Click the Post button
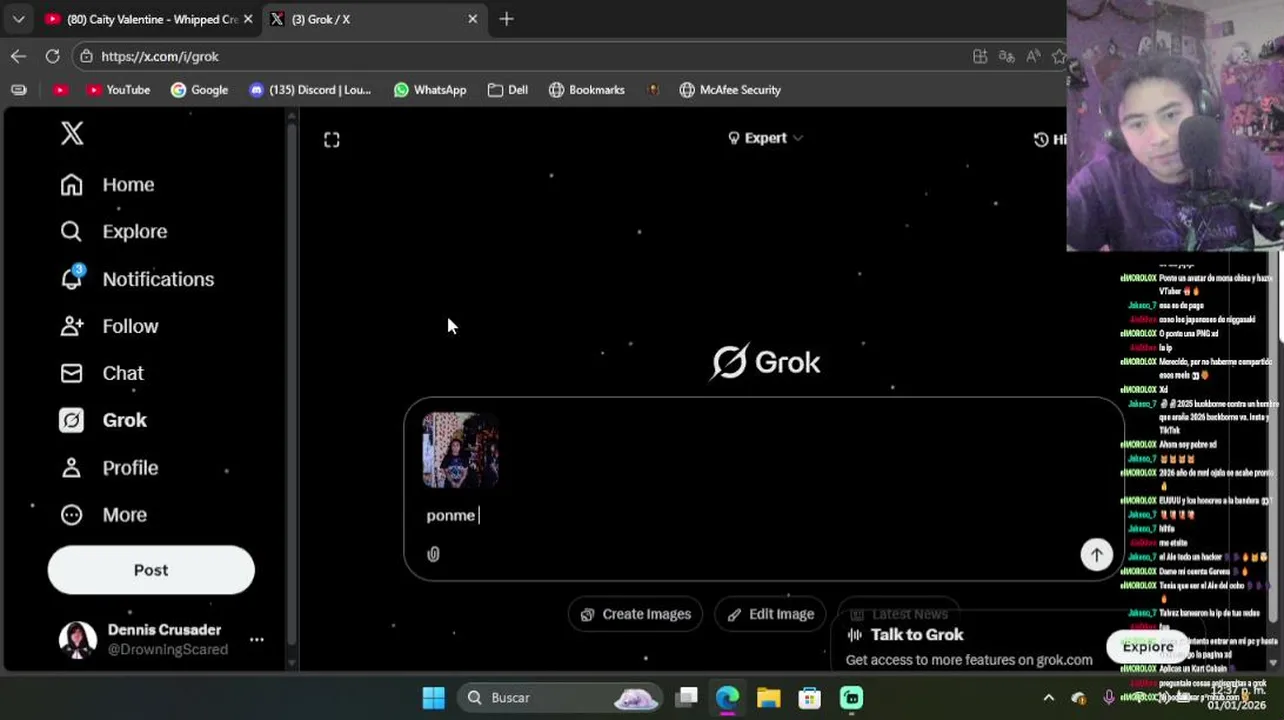This screenshot has width=1284, height=720. (x=151, y=570)
